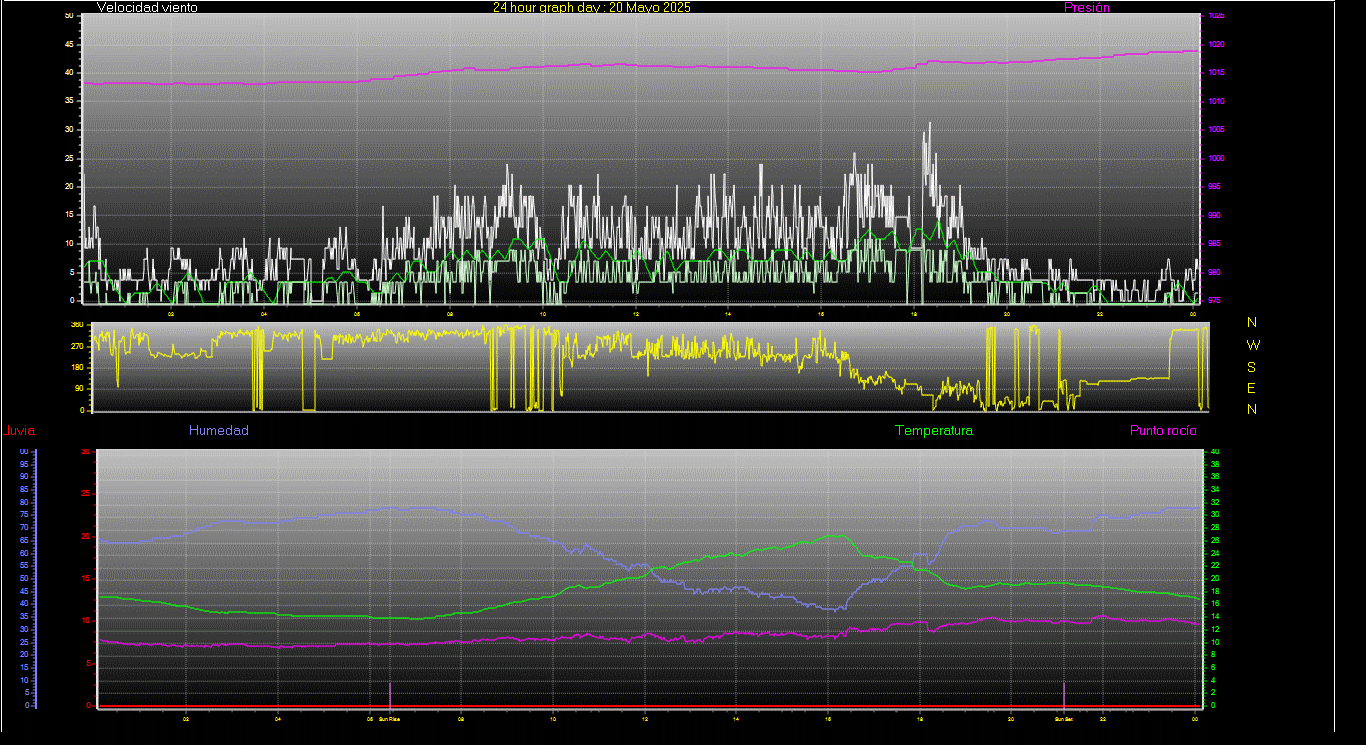Click the top 'N' direction label beside 360
This screenshot has width=1366, height=745.
coord(1253,322)
